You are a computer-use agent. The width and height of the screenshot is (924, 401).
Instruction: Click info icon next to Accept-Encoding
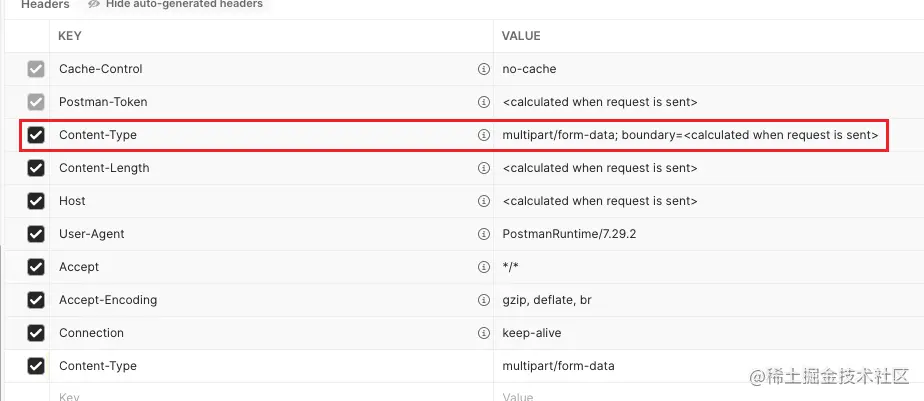tap(483, 300)
